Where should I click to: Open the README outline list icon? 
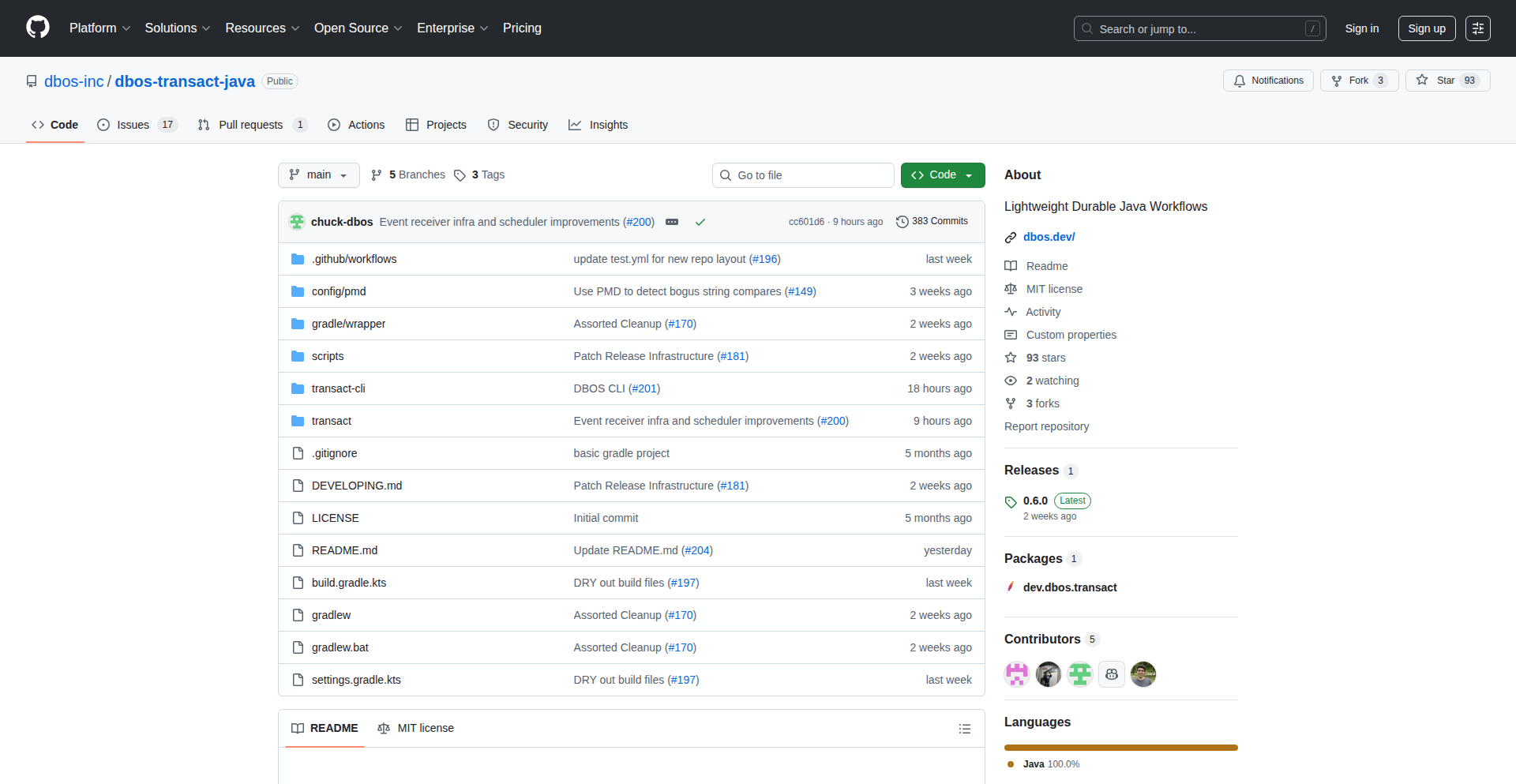pyautogui.click(x=964, y=728)
